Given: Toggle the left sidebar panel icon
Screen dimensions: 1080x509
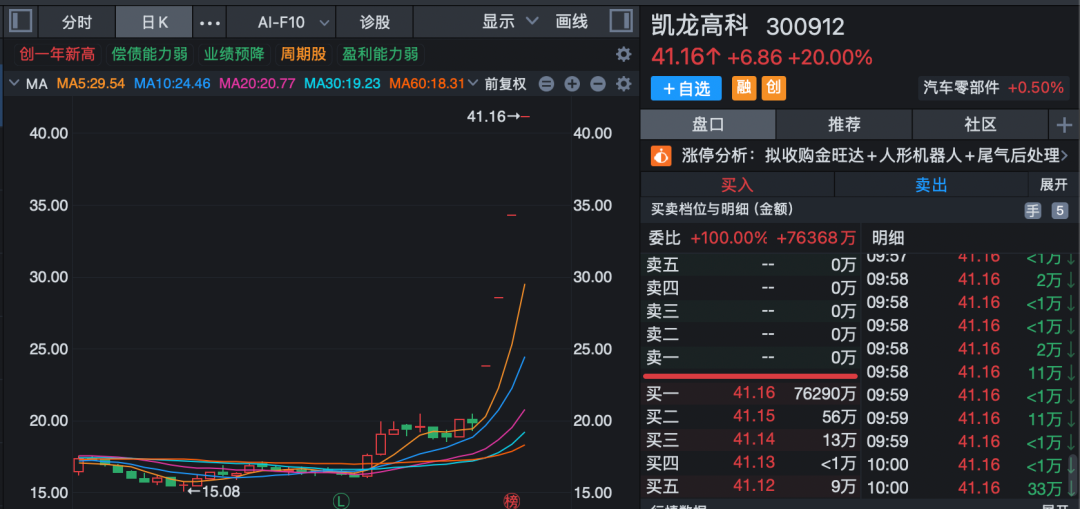Looking at the screenshot, I should point(21,21).
